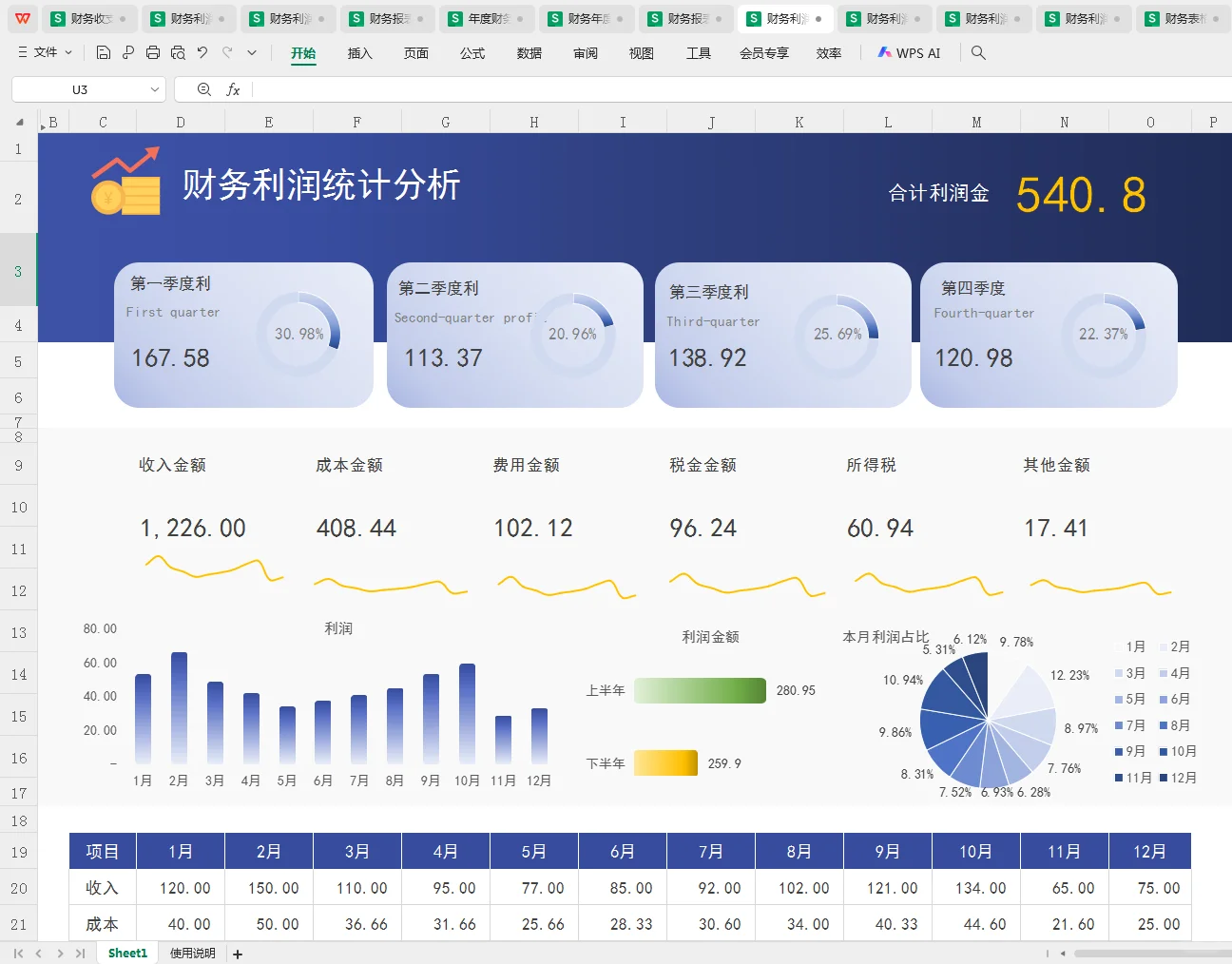
Task: Open the Export to PDF icon
Action: point(127,53)
